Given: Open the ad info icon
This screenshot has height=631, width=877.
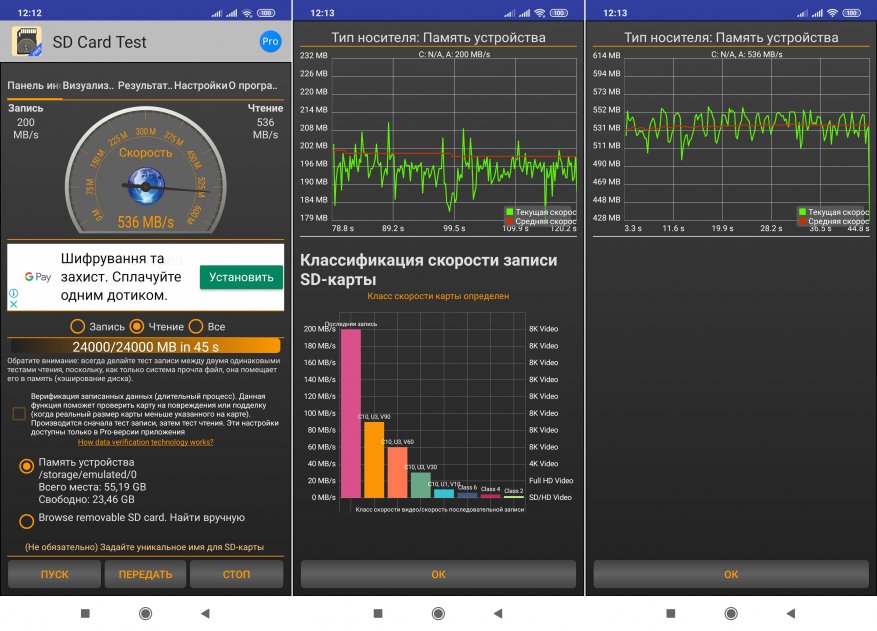Looking at the screenshot, I should [14, 293].
